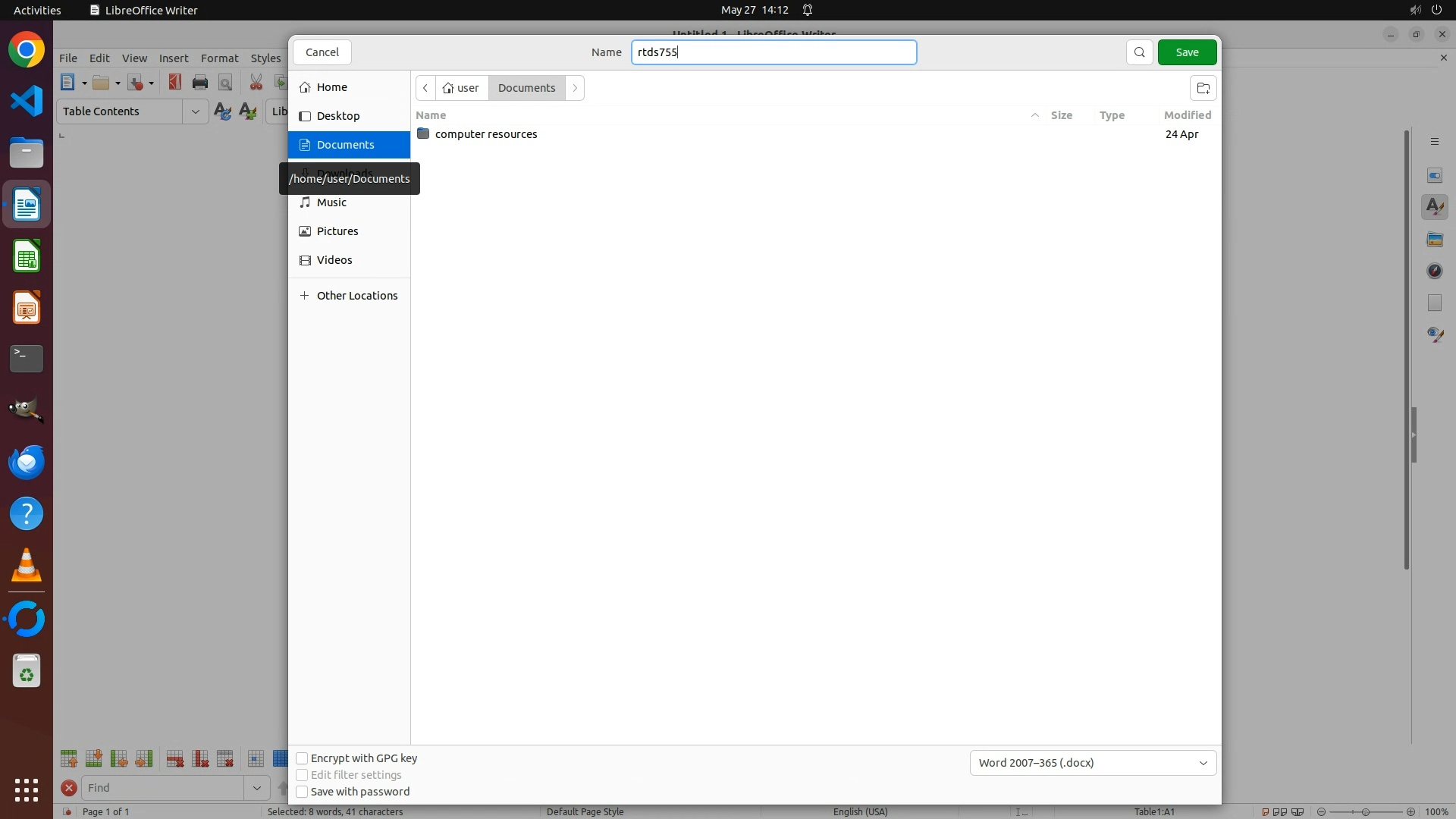Open the Format menu
Viewport: 1456px width, 819px height.
pos(219,58)
